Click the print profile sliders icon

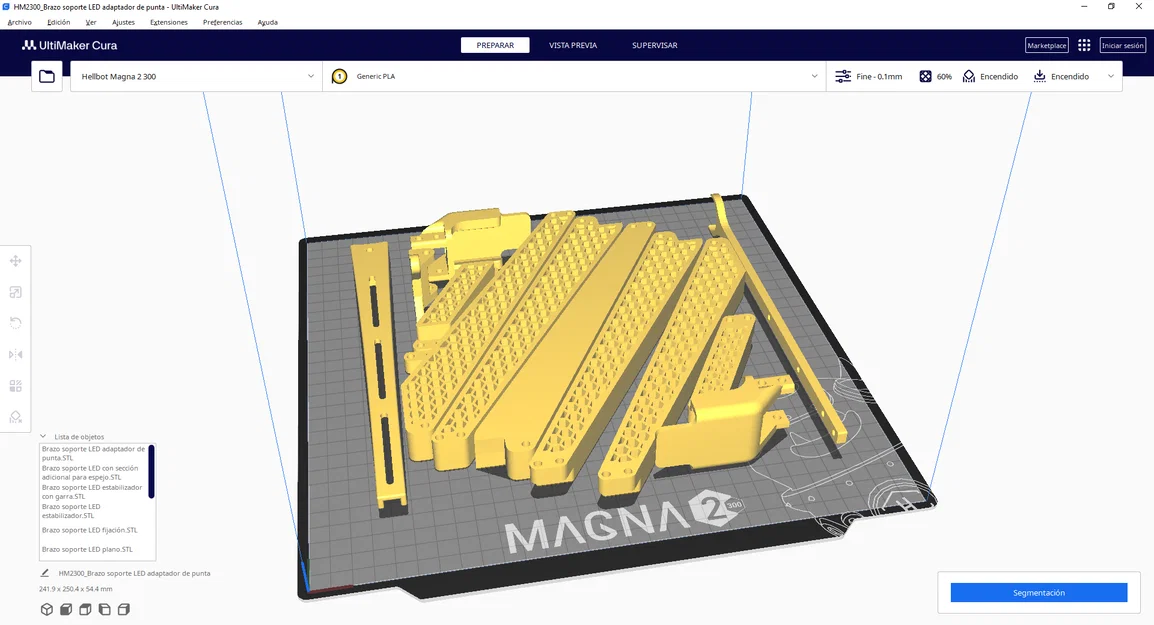[x=843, y=77]
